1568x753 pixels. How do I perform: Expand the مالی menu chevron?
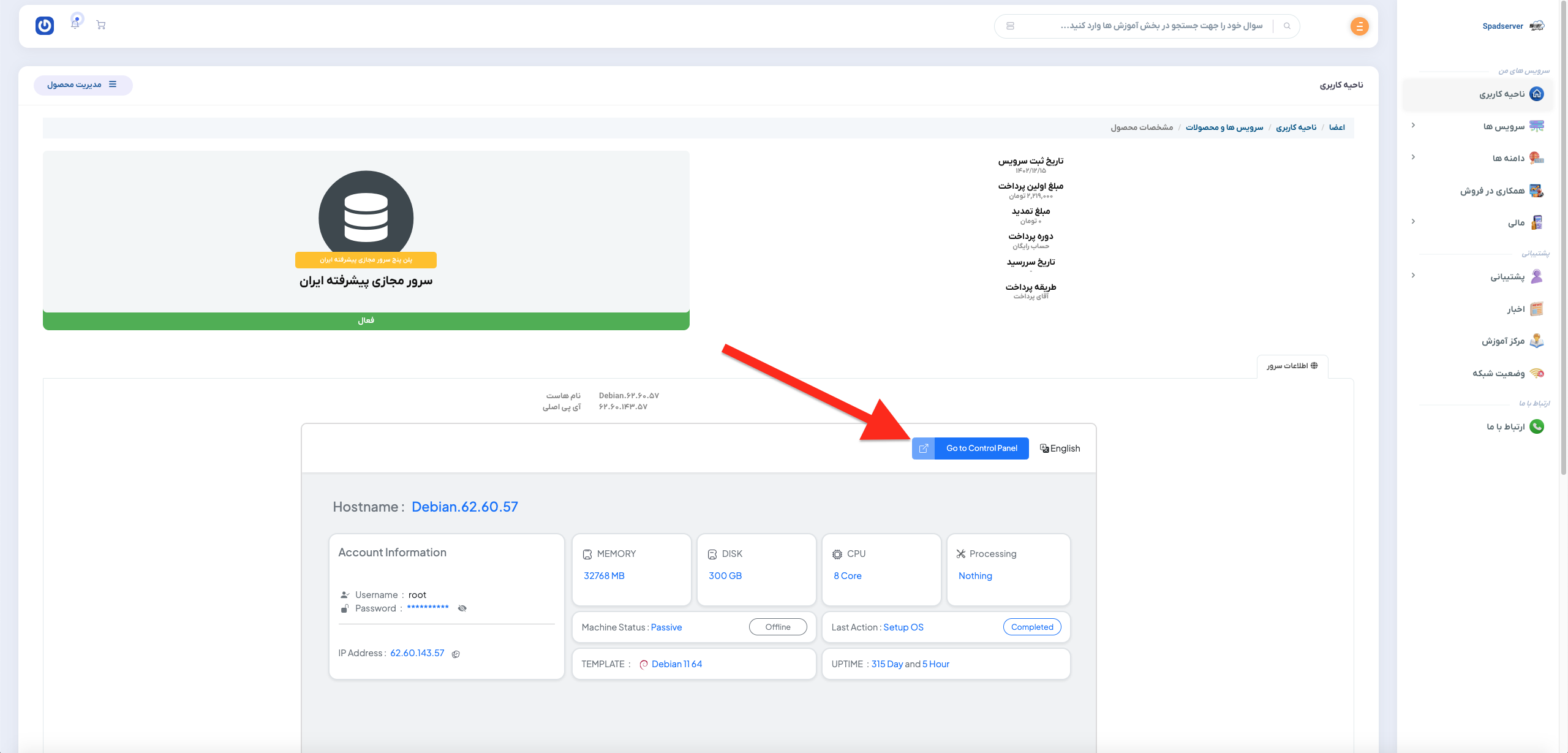point(1413,221)
